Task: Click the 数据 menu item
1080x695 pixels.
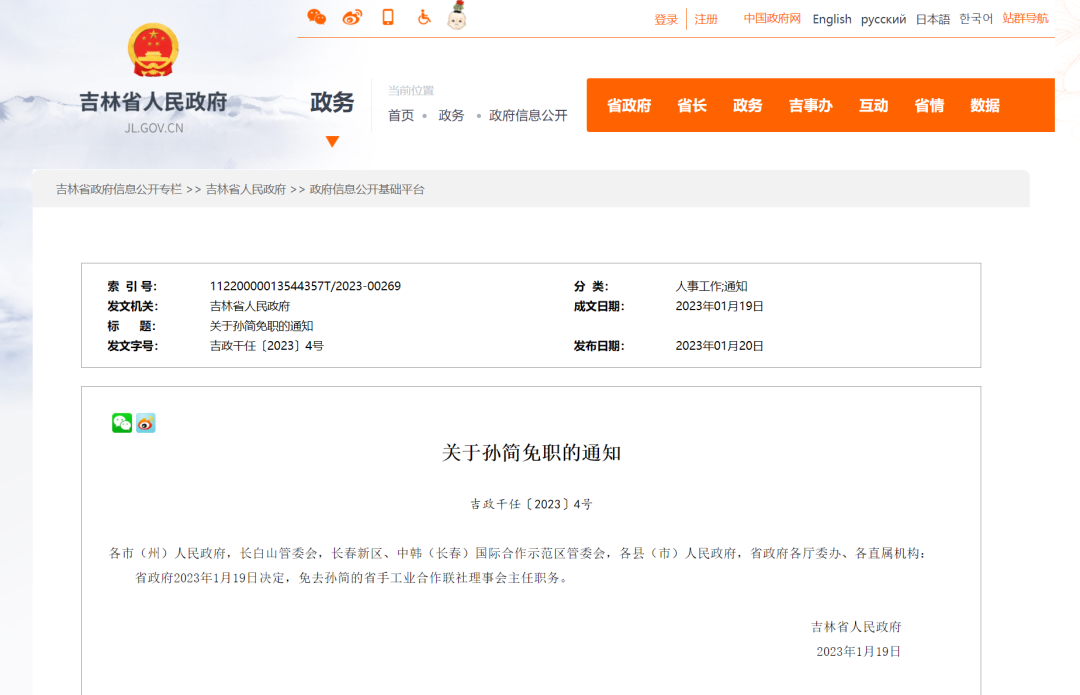Action: coord(985,105)
